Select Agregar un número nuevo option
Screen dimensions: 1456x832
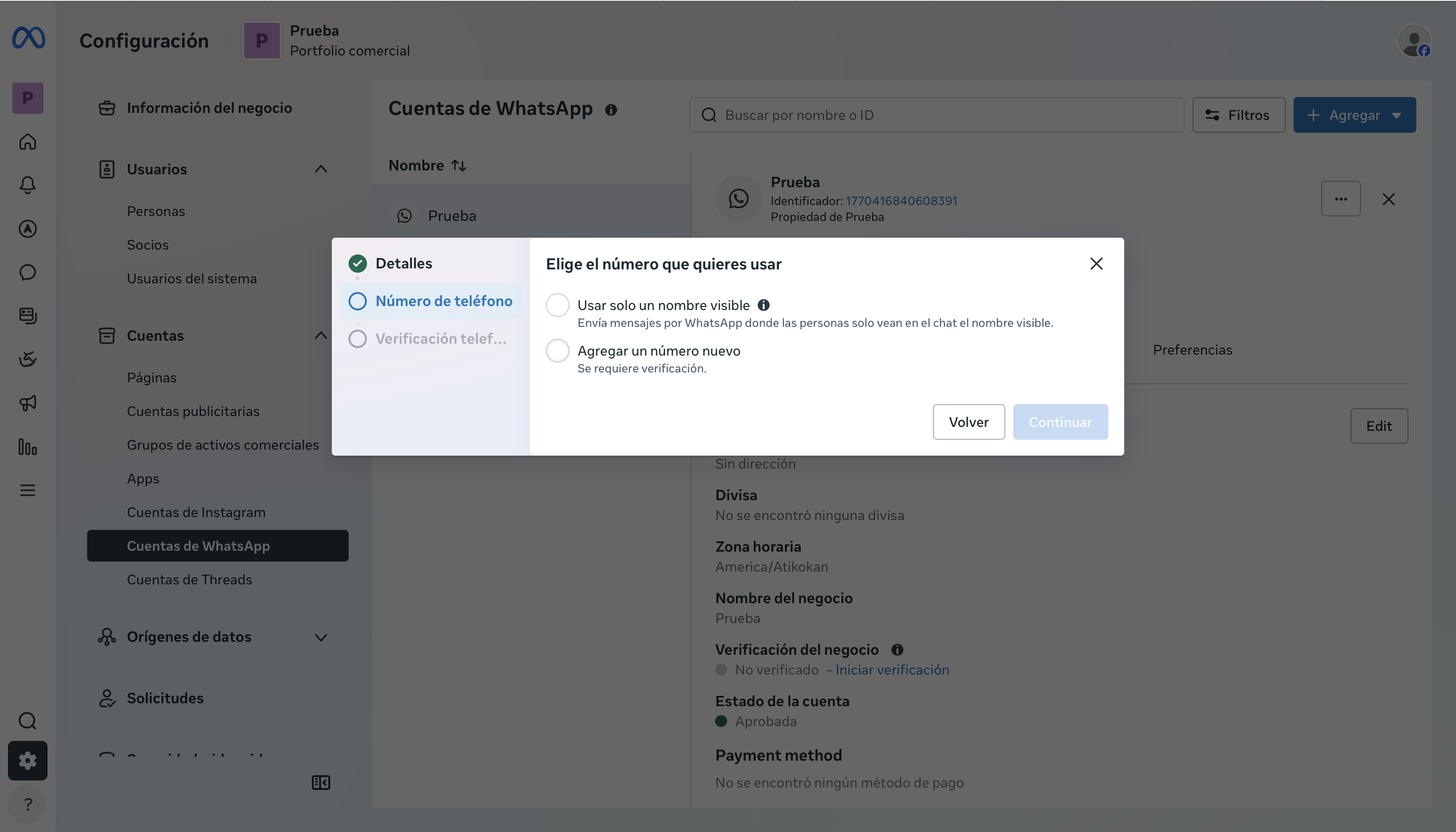pos(557,351)
